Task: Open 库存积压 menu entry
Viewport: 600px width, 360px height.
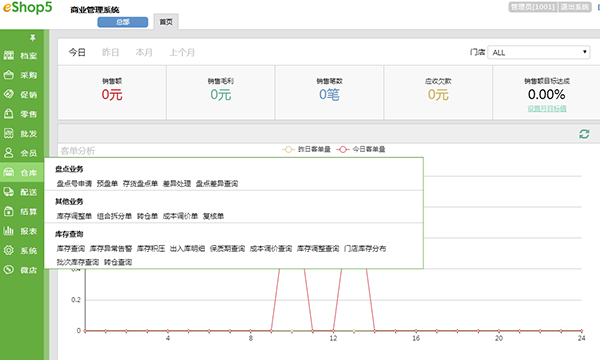Action: [151, 249]
